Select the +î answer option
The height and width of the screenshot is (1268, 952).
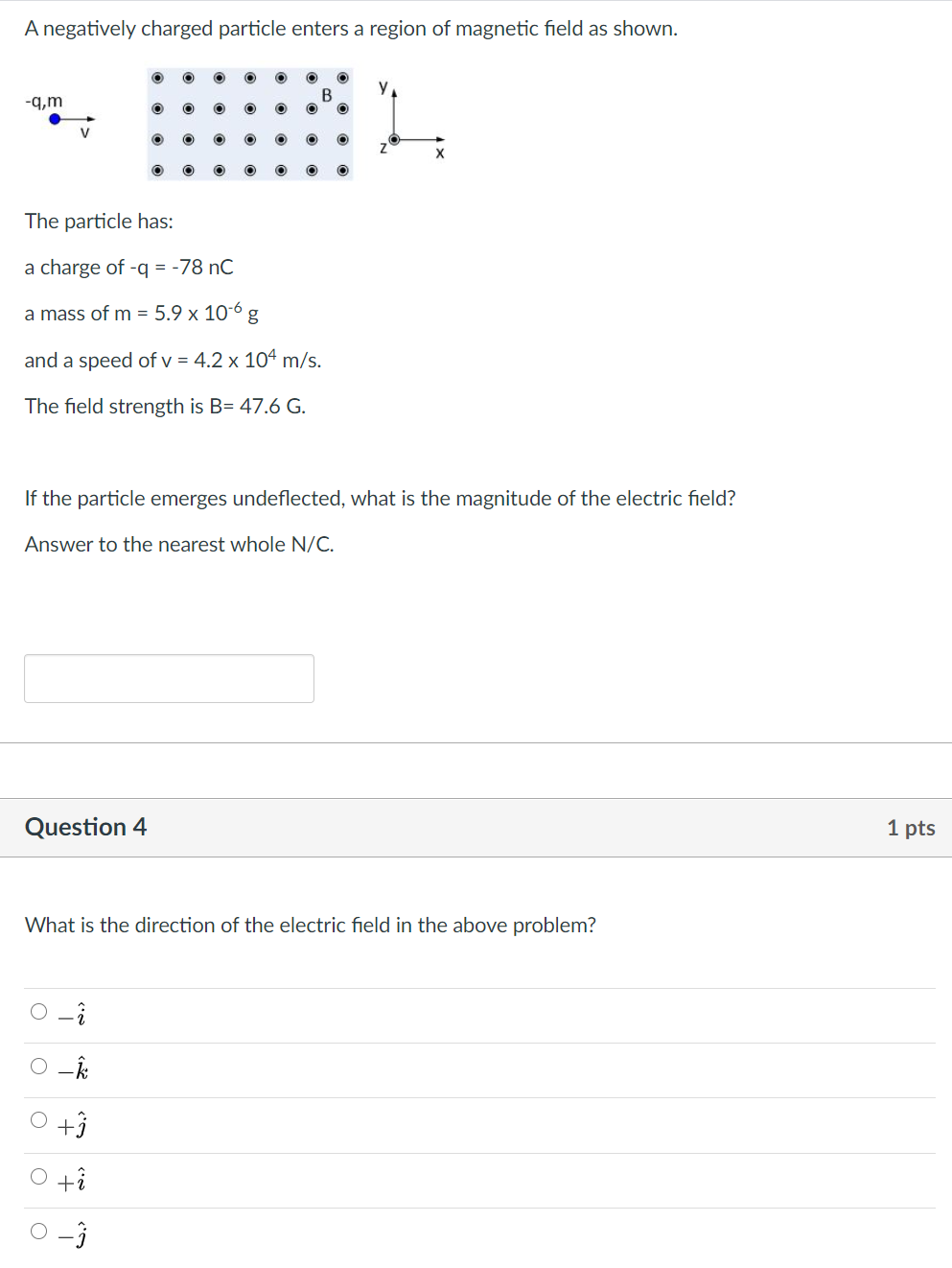point(38,1176)
